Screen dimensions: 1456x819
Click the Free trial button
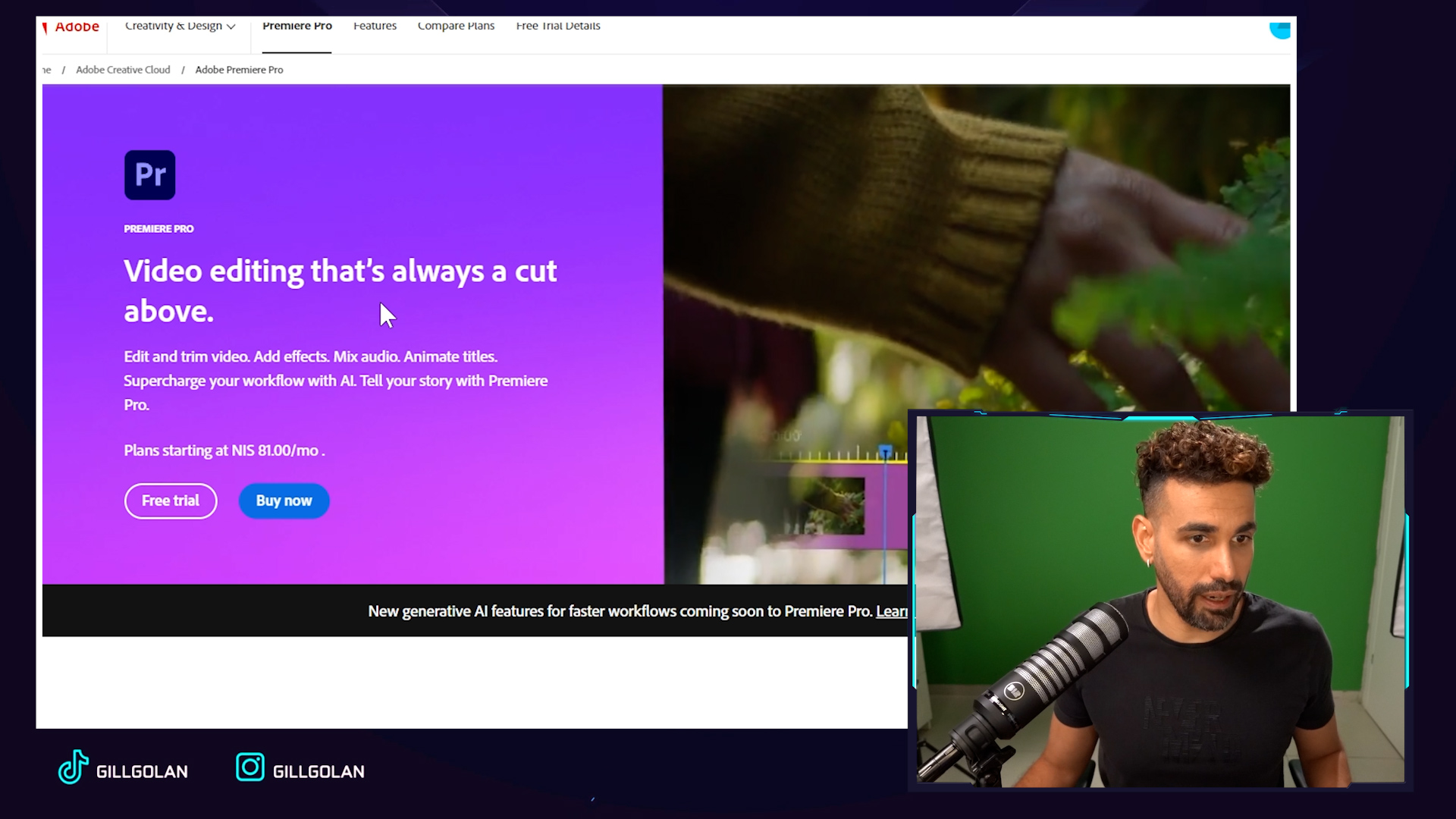click(171, 500)
